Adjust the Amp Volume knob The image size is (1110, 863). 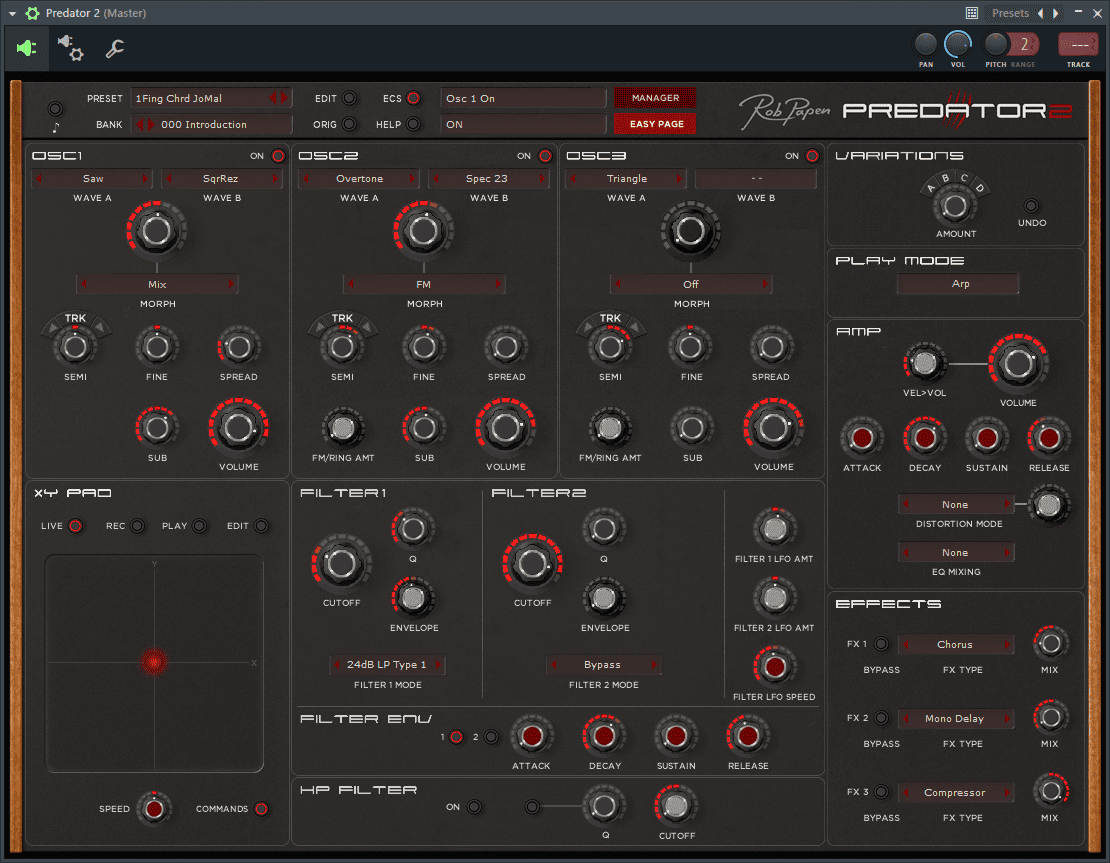pyautogui.click(x=1018, y=363)
